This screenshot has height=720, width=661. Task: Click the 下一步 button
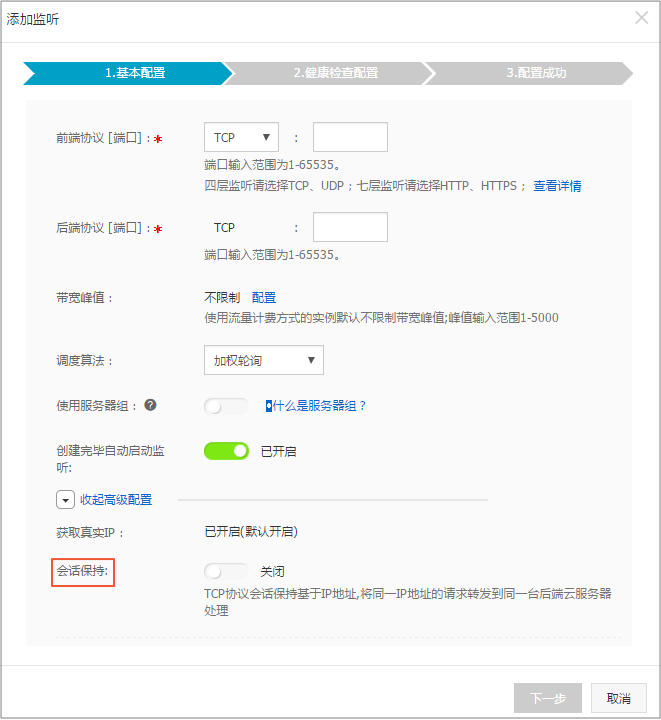(x=547, y=698)
